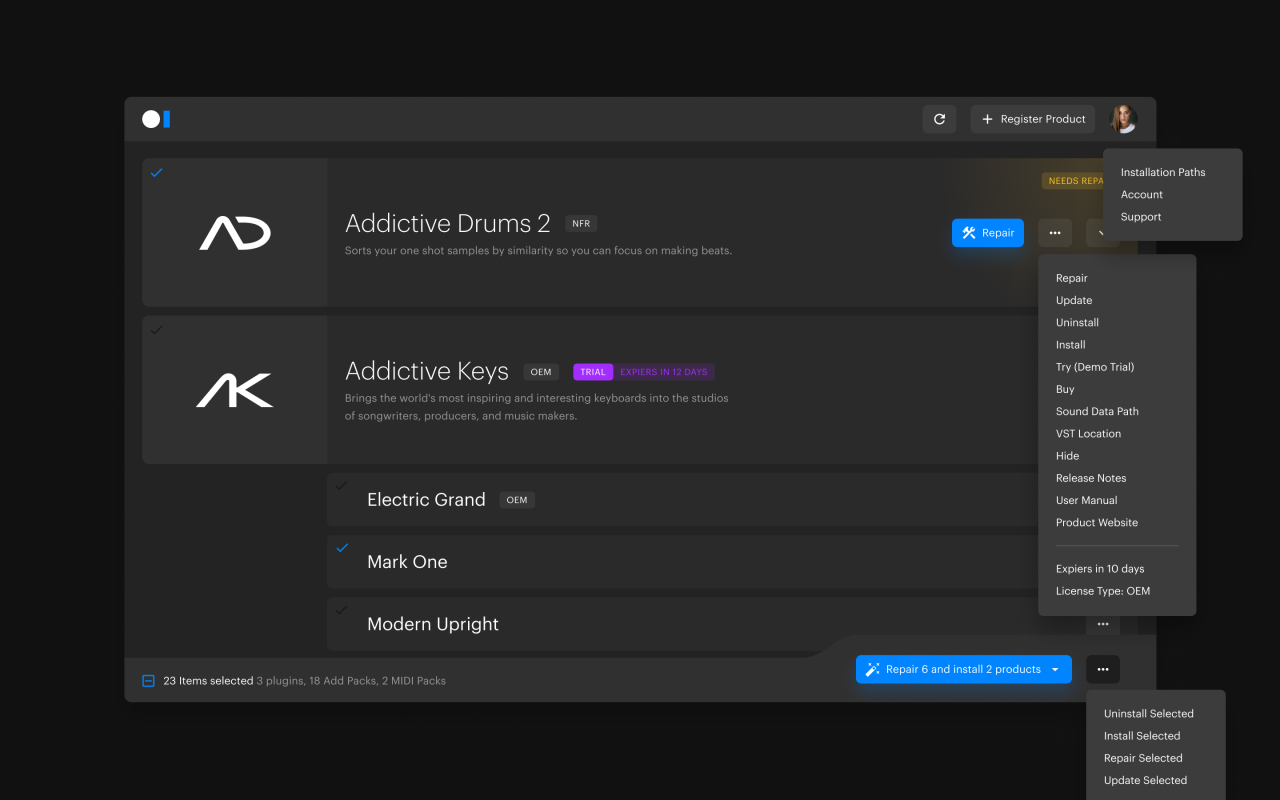Open bottom bar three-dot bulk actions menu
The height and width of the screenshot is (800, 1280).
tap(1102, 669)
